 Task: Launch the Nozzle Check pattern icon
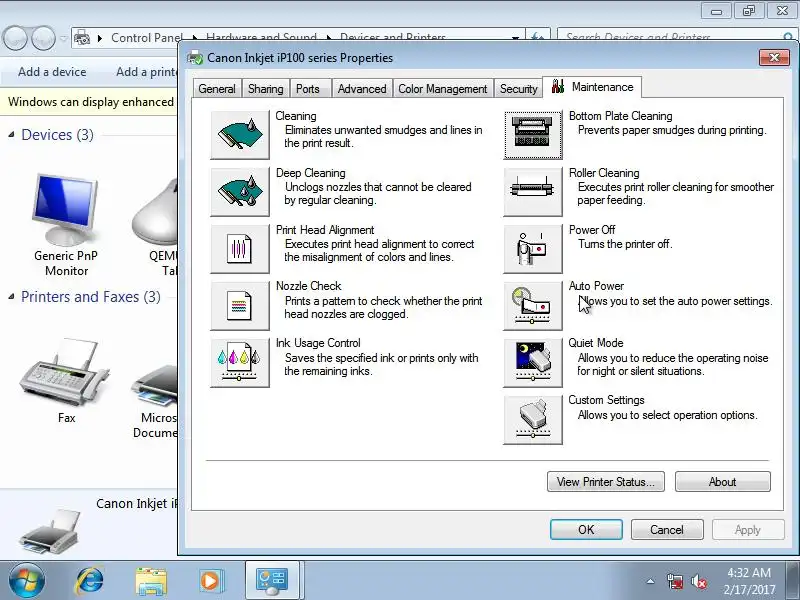click(240, 306)
